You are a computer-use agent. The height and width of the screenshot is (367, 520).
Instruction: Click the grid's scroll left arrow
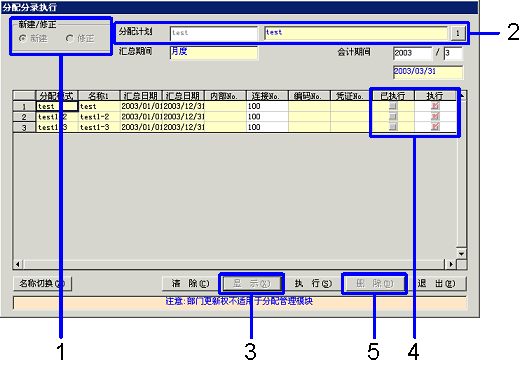click(x=18, y=265)
